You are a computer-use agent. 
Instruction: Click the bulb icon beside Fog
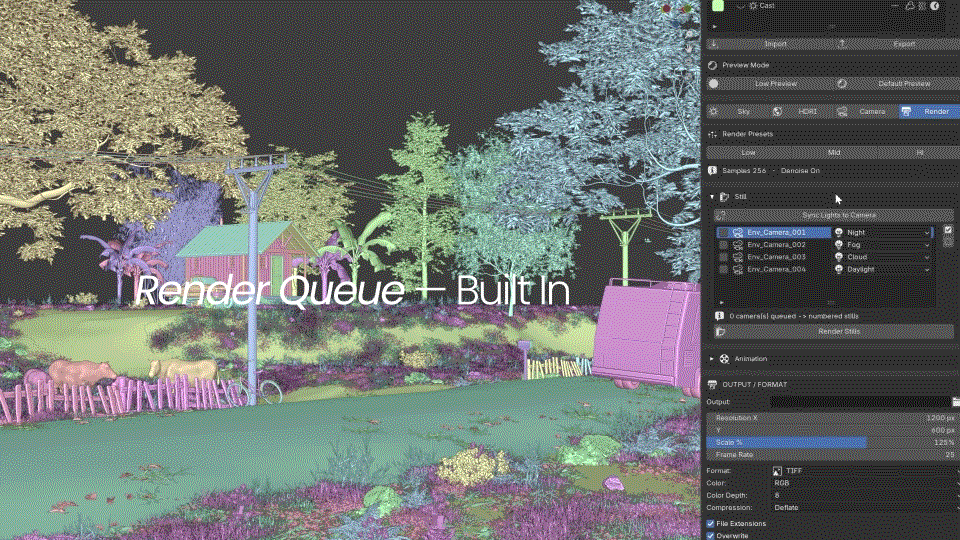pos(839,245)
